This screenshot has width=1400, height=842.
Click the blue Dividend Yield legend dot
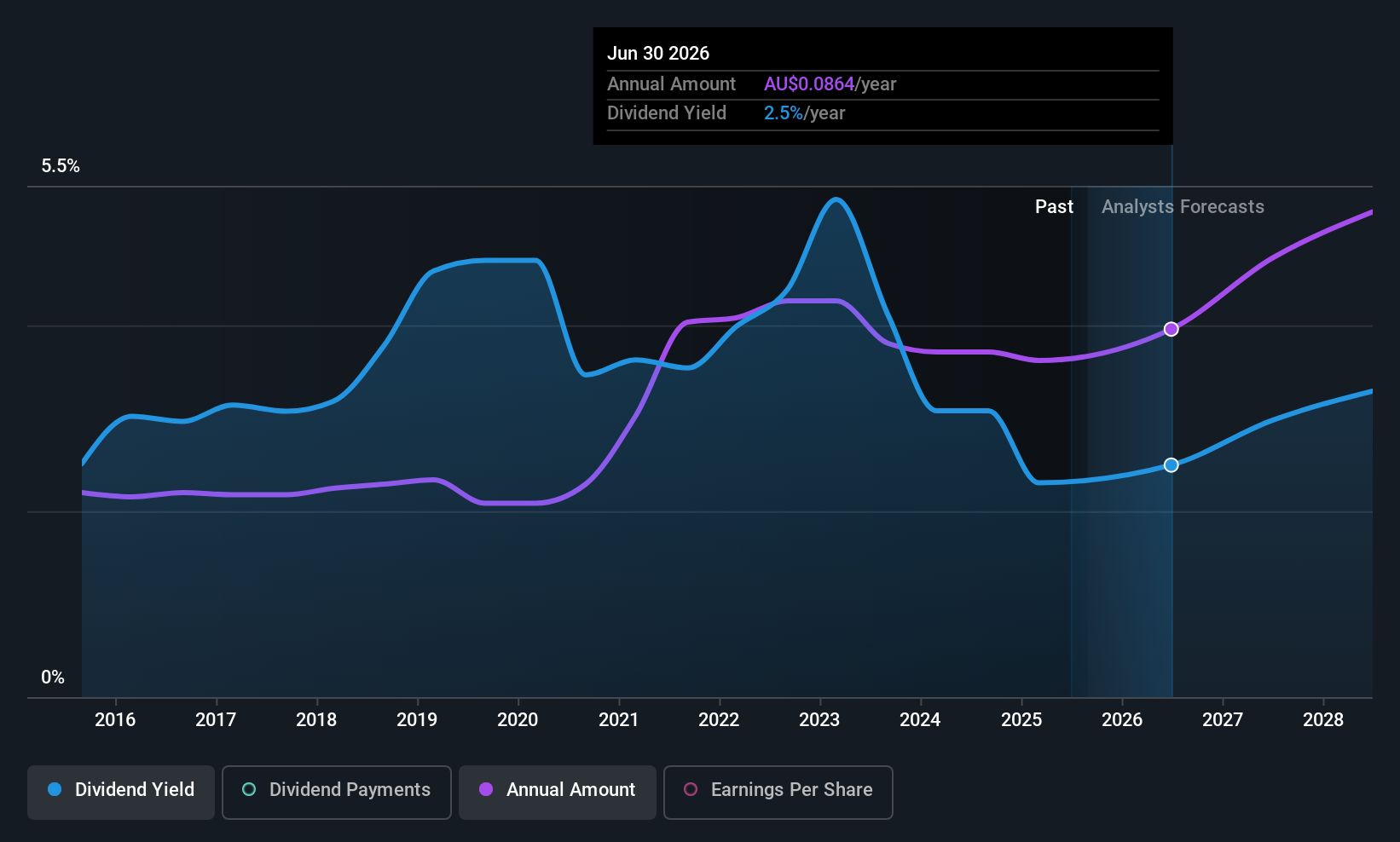pyautogui.click(x=55, y=790)
